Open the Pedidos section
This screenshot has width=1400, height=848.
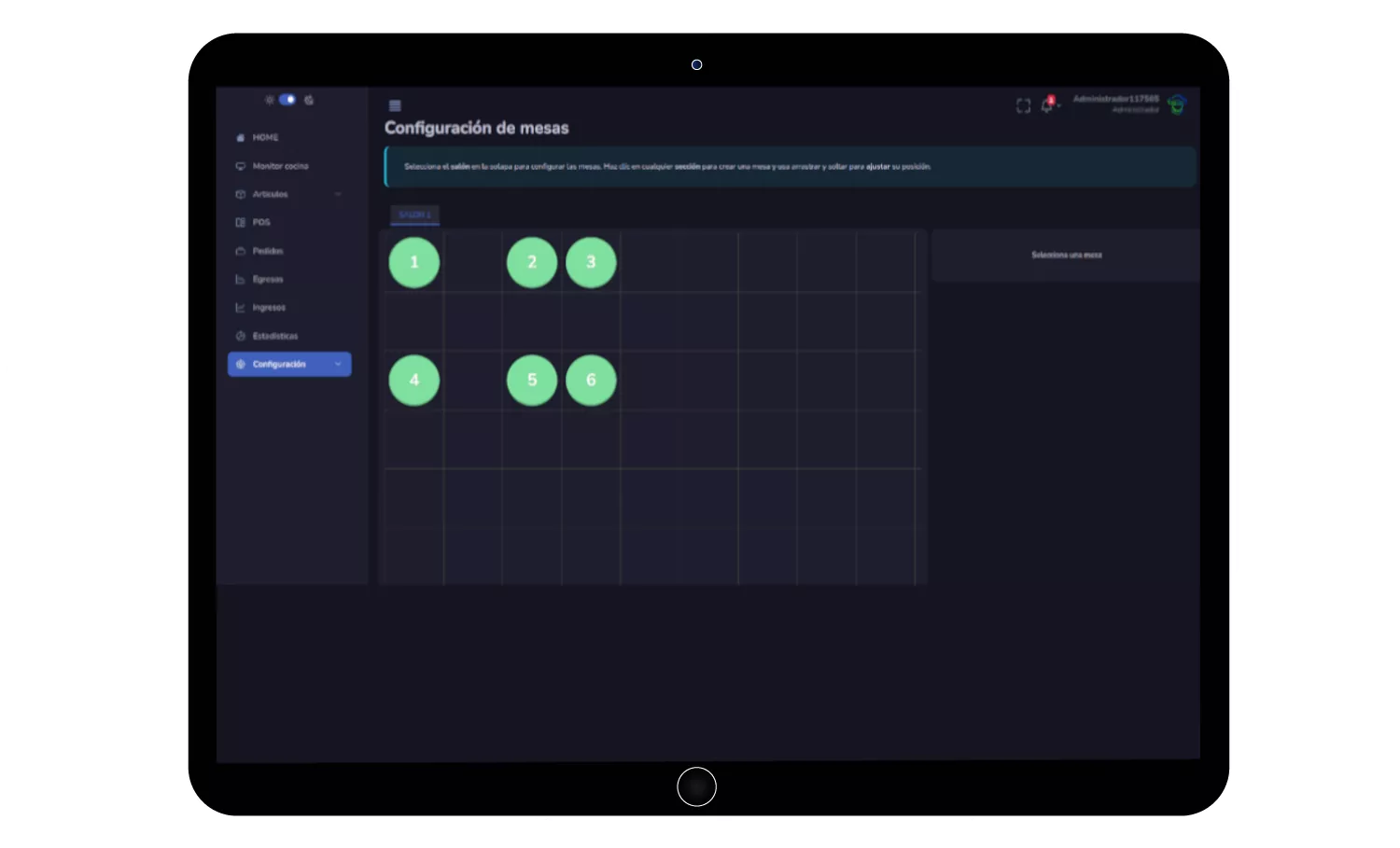[267, 251]
